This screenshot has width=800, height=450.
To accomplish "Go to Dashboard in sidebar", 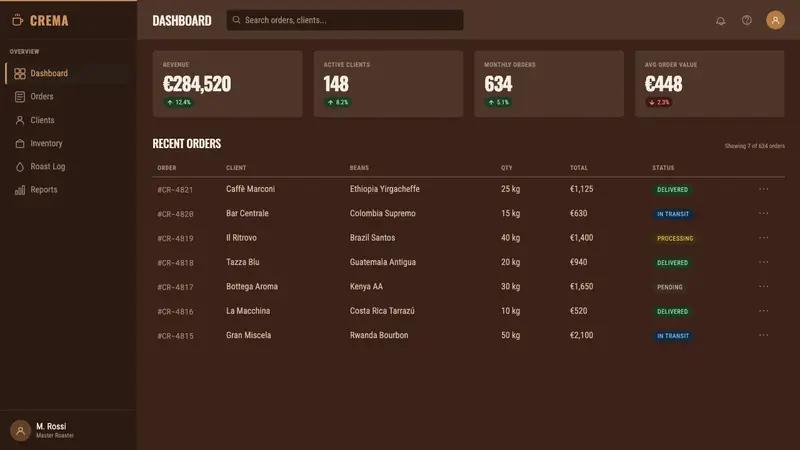I will pyautogui.click(x=68, y=73).
